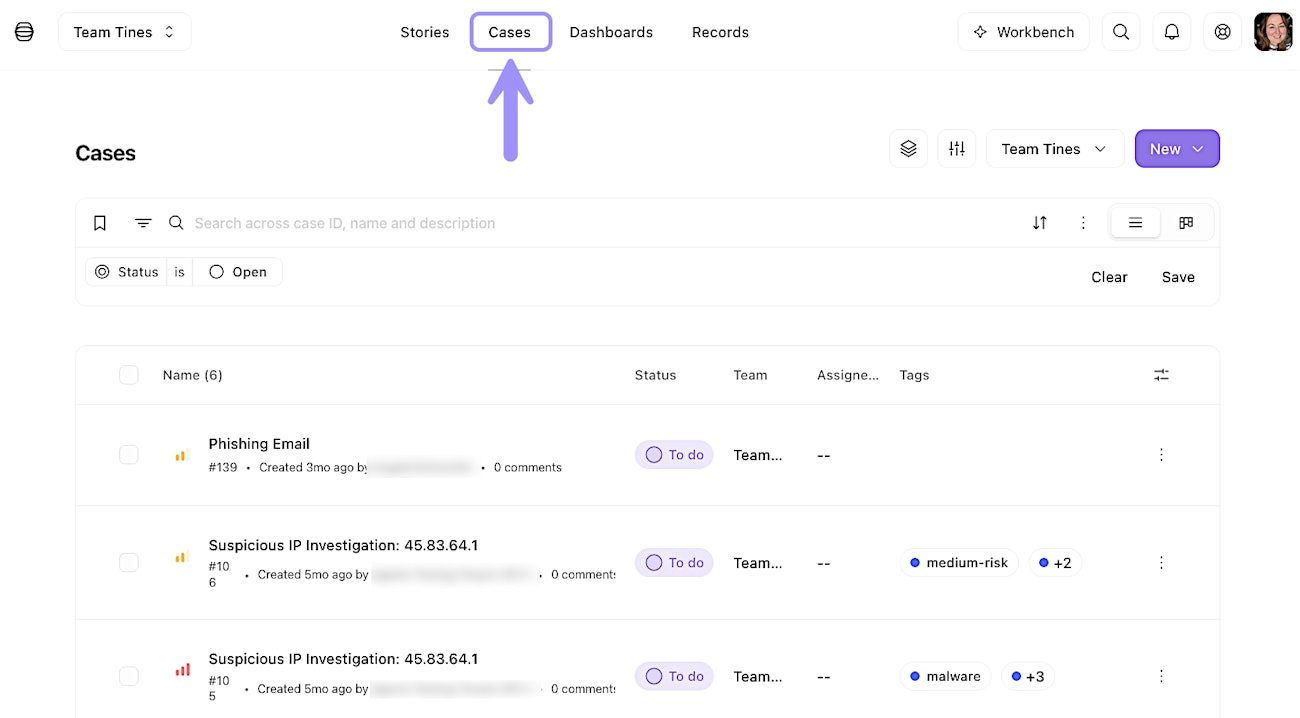The image size is (1300, 718).
Task: Expand the Team Tines switcher at top left
Action: pos(125,32)
